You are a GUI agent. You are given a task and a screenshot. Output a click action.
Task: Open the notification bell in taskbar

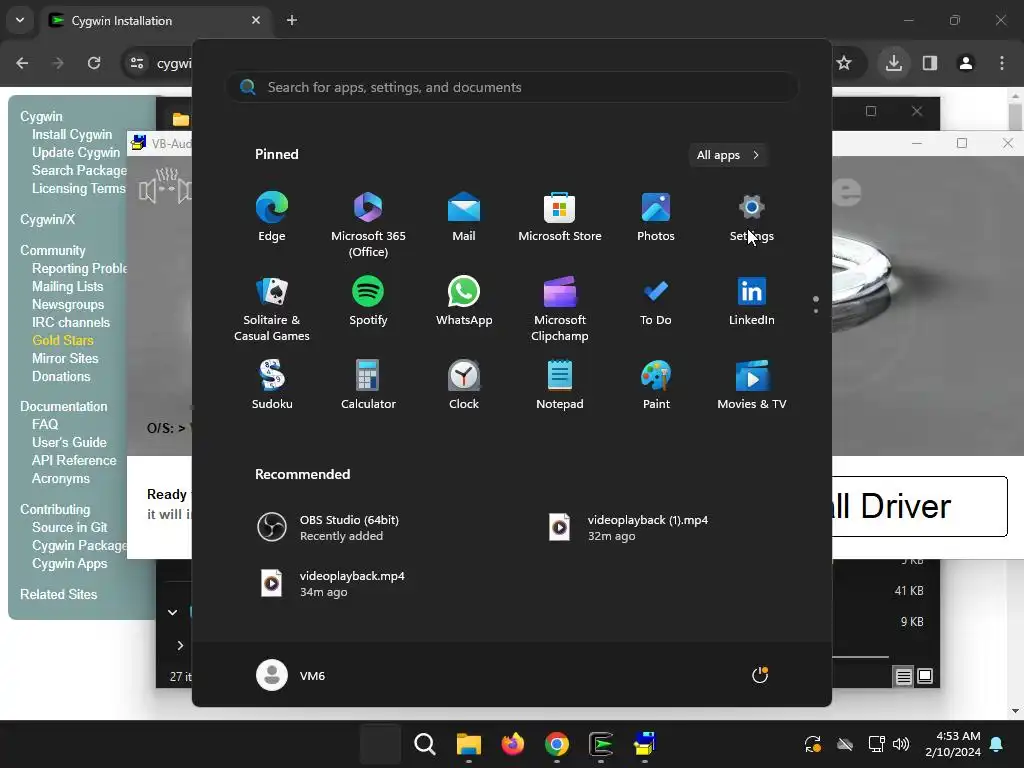pos(997,744)
